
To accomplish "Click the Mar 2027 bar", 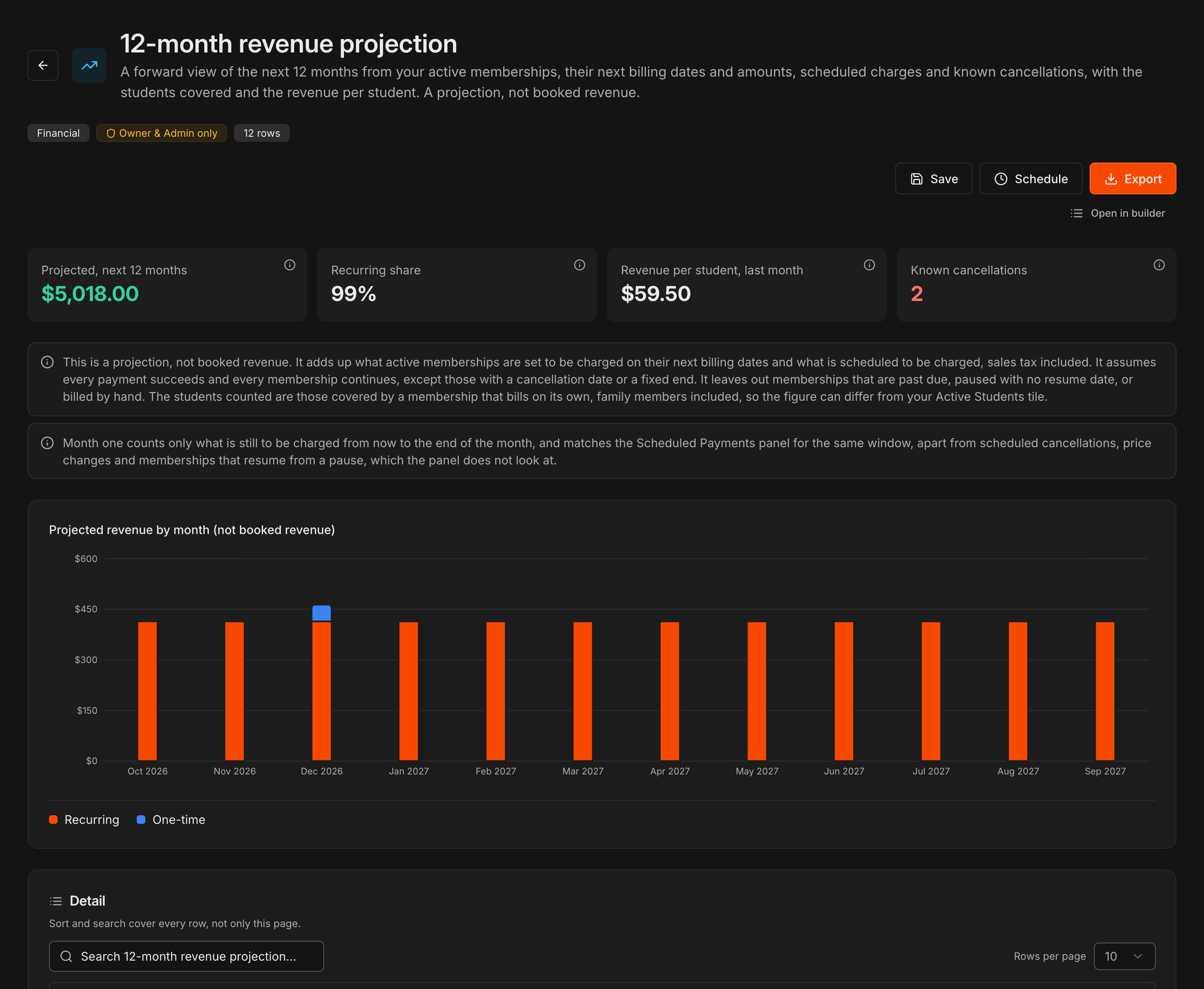I will [583, 691].
